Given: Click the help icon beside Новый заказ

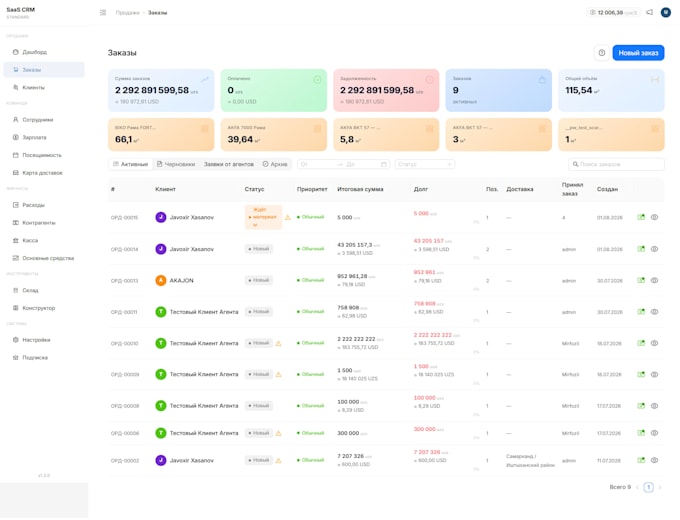Looking at the screenshot, I should [x=602, y=53].
